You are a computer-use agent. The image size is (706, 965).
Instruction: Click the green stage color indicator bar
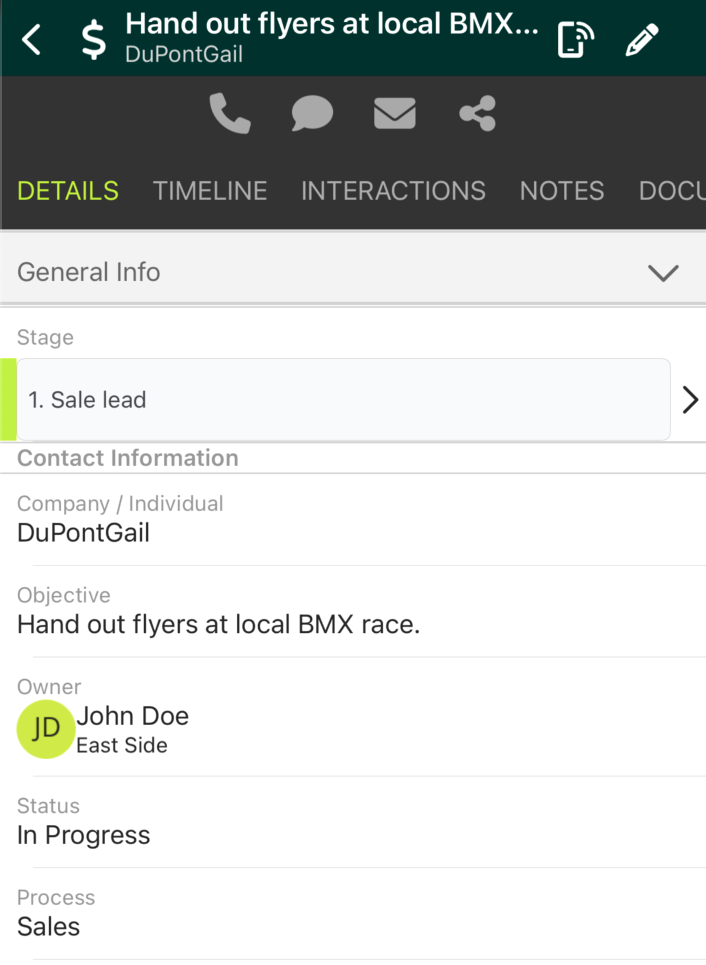tap(8, 399)
